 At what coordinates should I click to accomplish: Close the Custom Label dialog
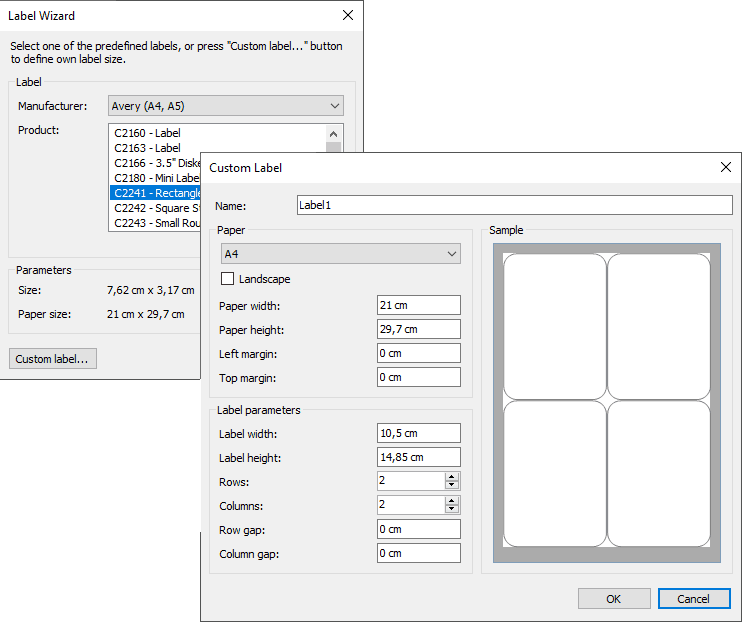pos(726,167)
